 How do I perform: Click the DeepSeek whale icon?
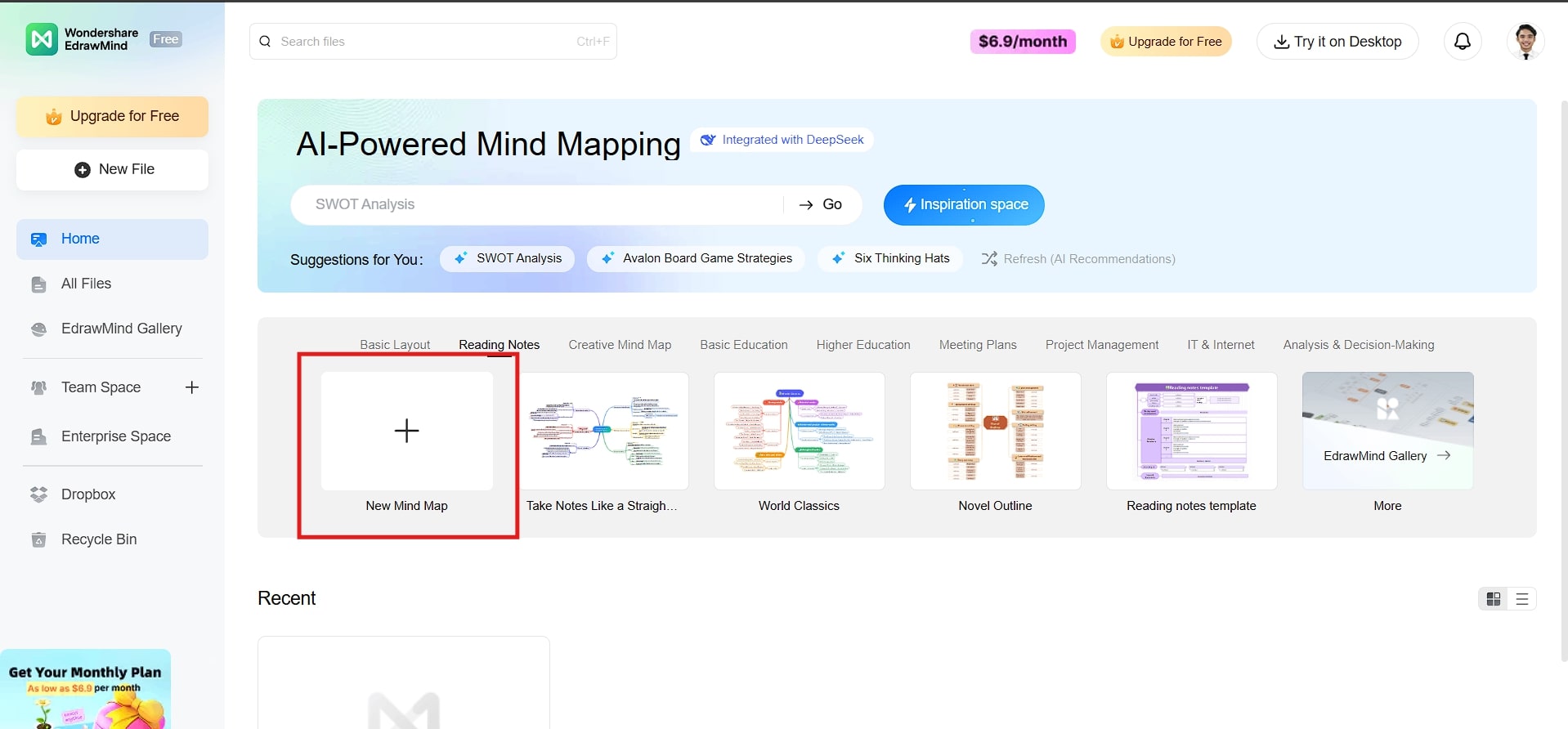point(707,140)
